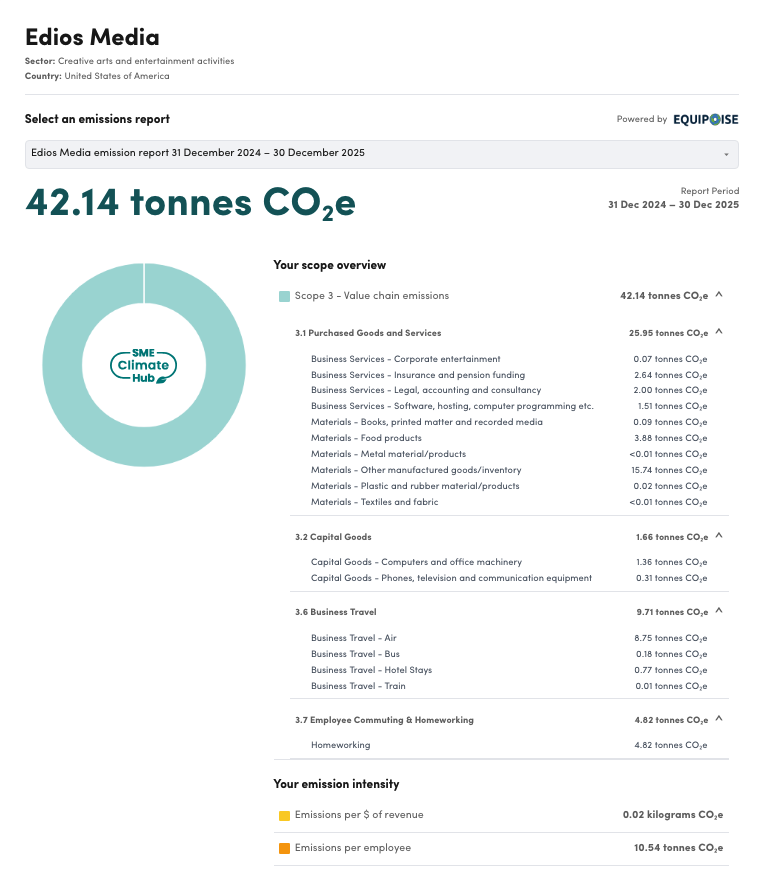Click Emissions per employee label
Image resolution: width=762 pixels, height=870 pixels.
352,848
